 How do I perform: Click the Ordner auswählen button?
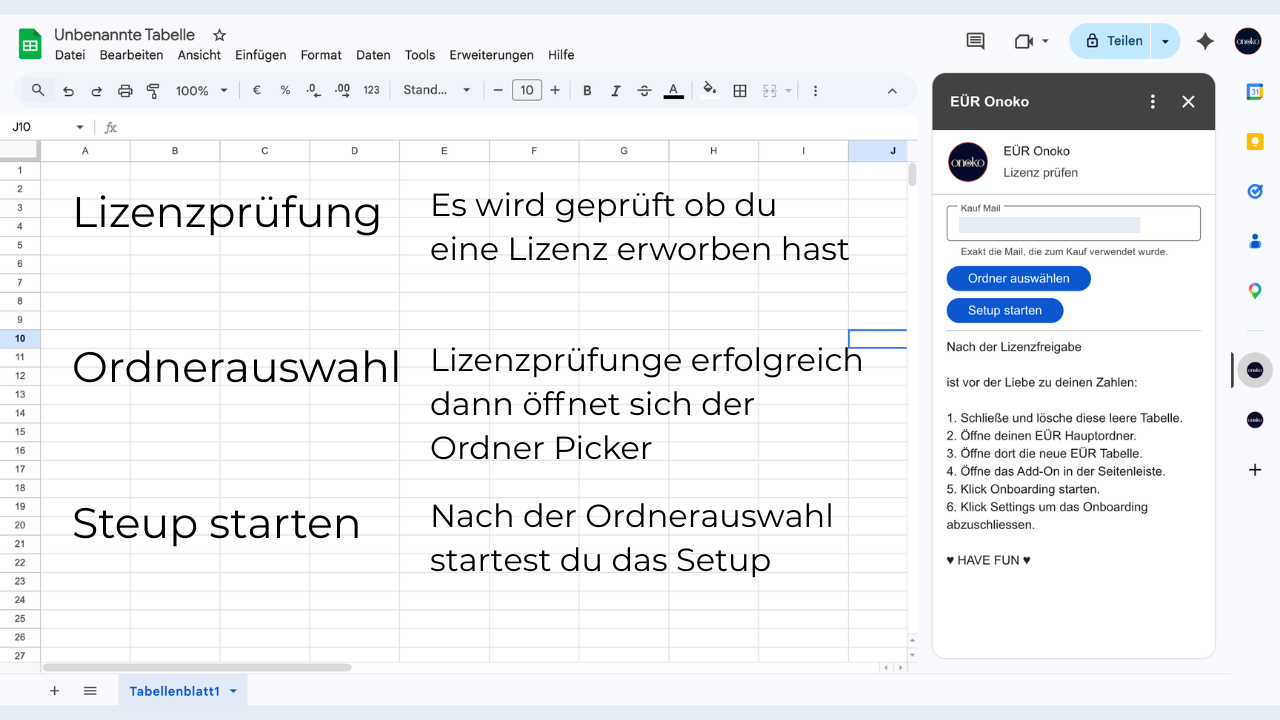[x=1018, y=278]
